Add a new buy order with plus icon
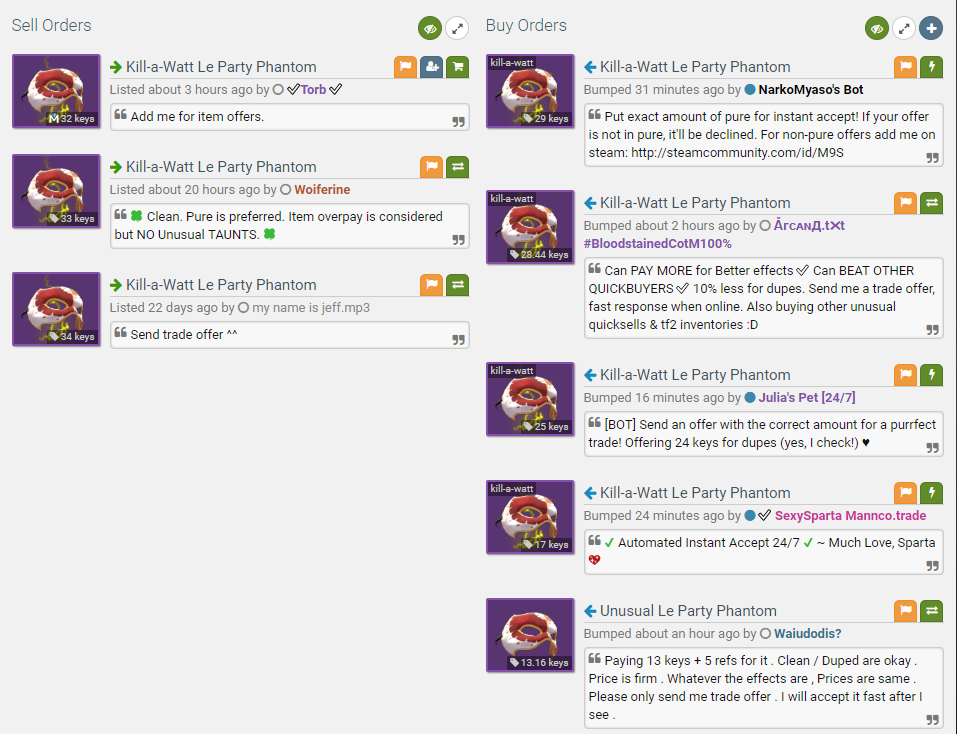Screen dimensions: 957x734 pyautogui.click(x=931, y=28)
